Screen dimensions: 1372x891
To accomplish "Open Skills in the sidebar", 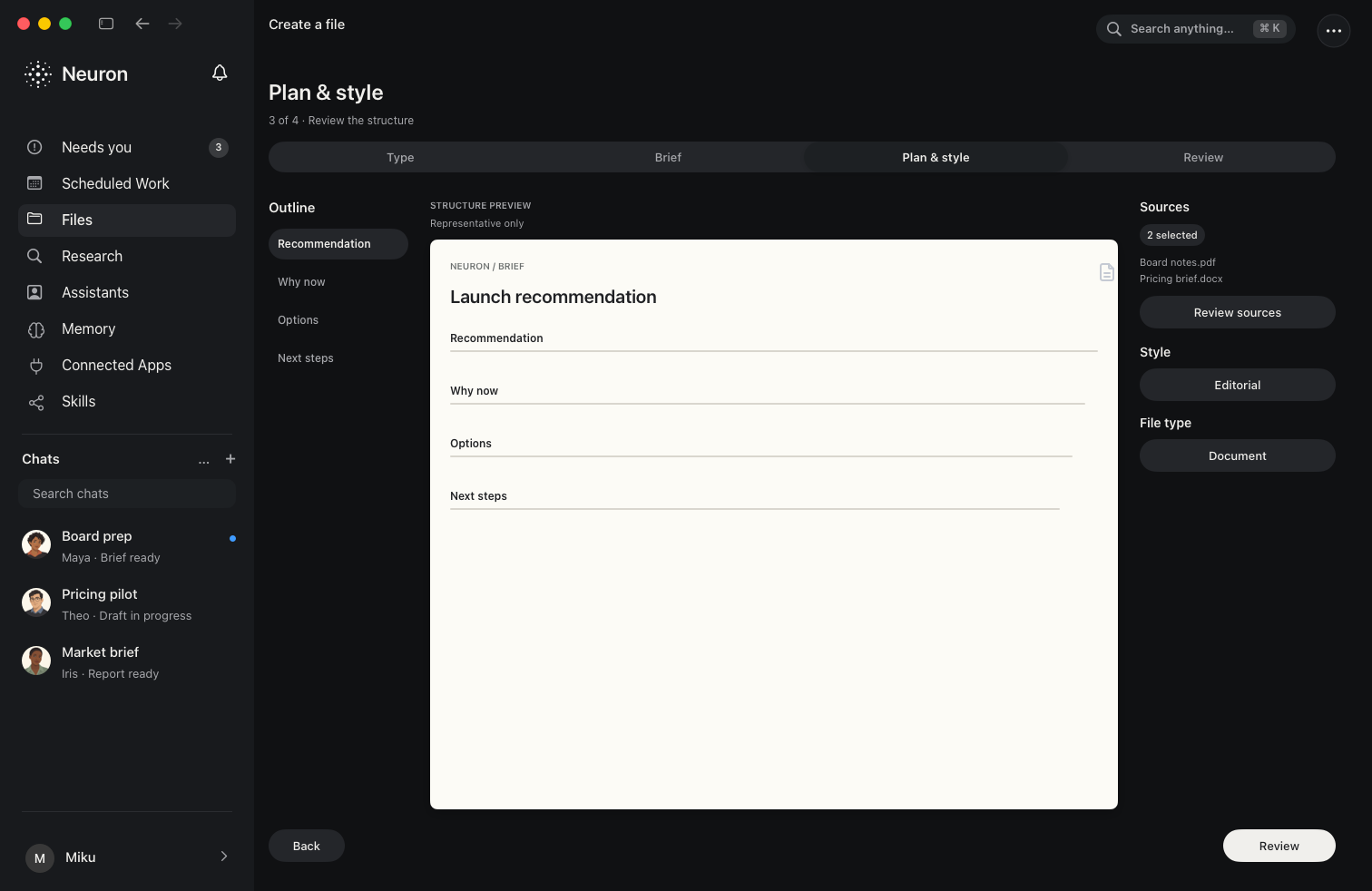I will [127, 401].
